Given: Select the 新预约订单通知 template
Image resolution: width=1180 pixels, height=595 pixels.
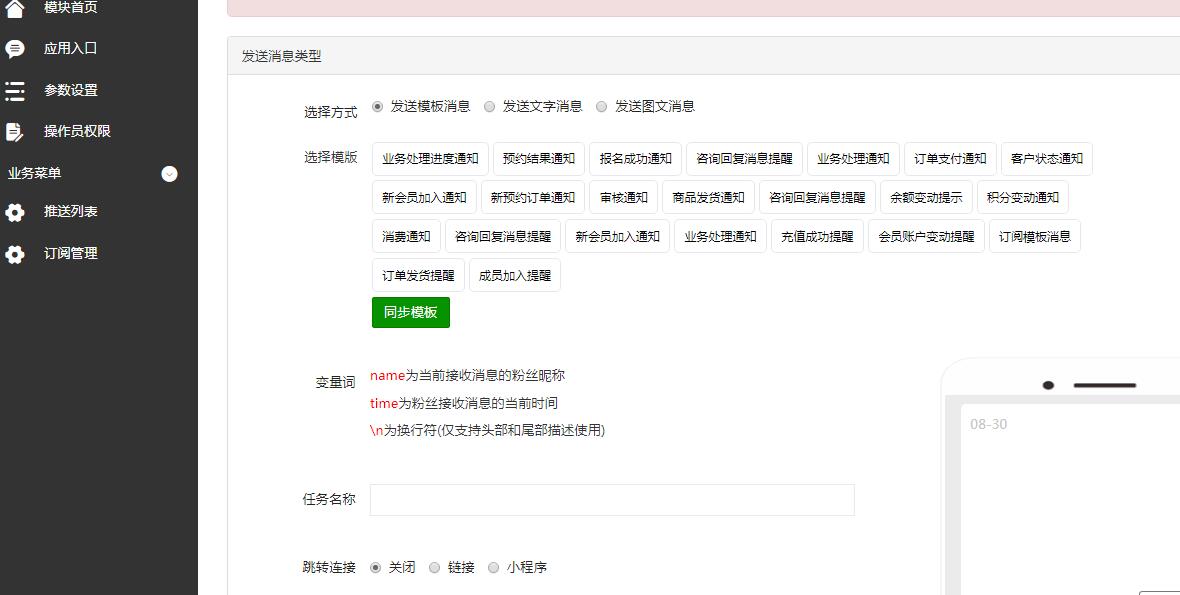Looking at the screenshot, I should point(533,197).
